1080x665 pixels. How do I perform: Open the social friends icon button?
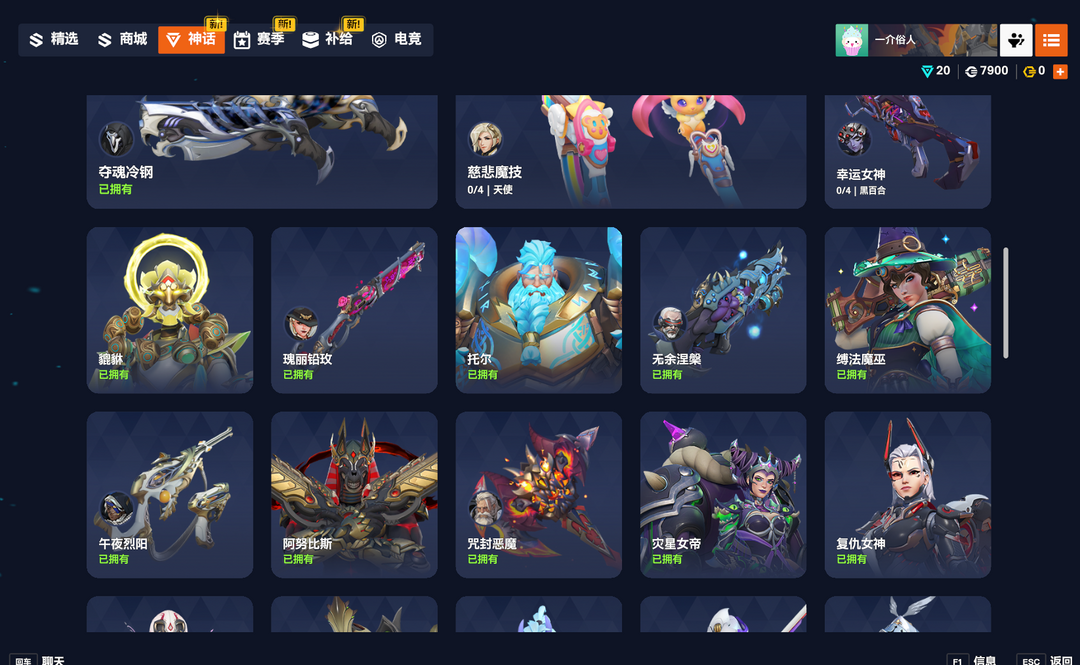click(1016, 40)
